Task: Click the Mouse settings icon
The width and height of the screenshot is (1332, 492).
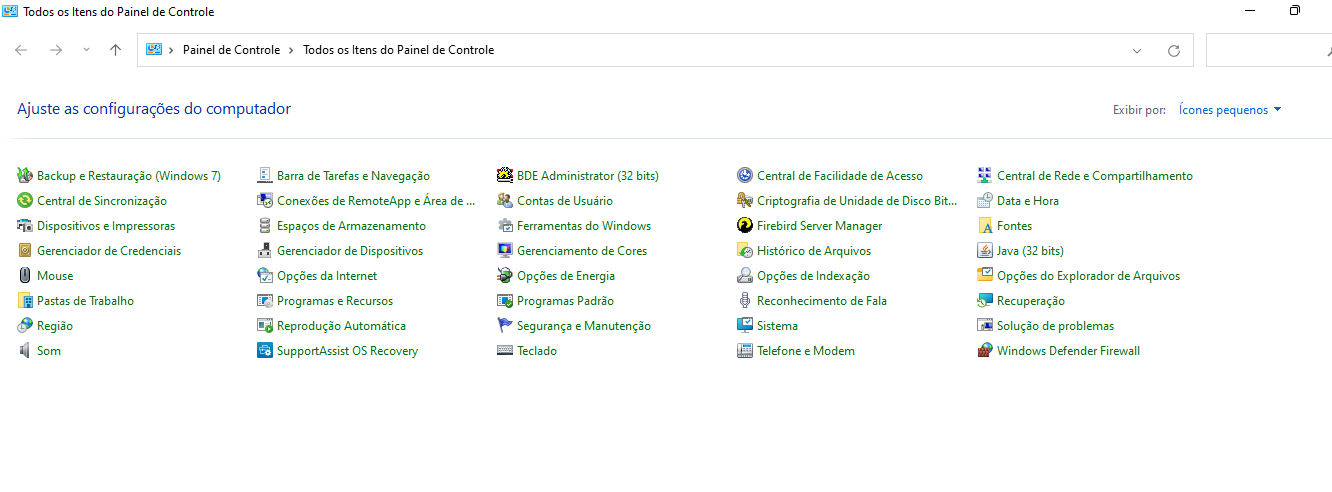Action: tap(25, 276)
